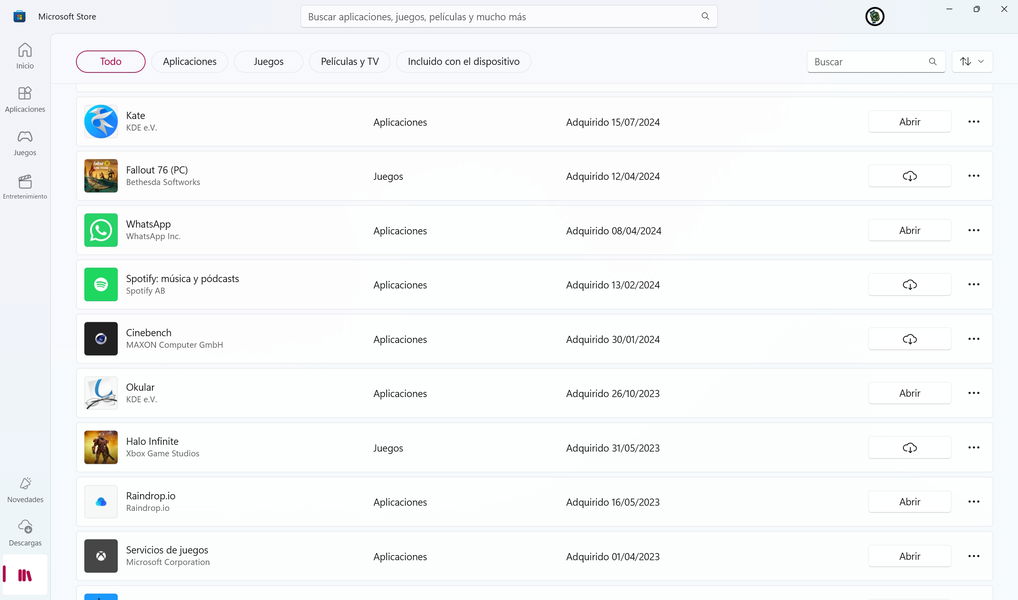Download Spotify via cloud icon

click(x=910, y=284)
